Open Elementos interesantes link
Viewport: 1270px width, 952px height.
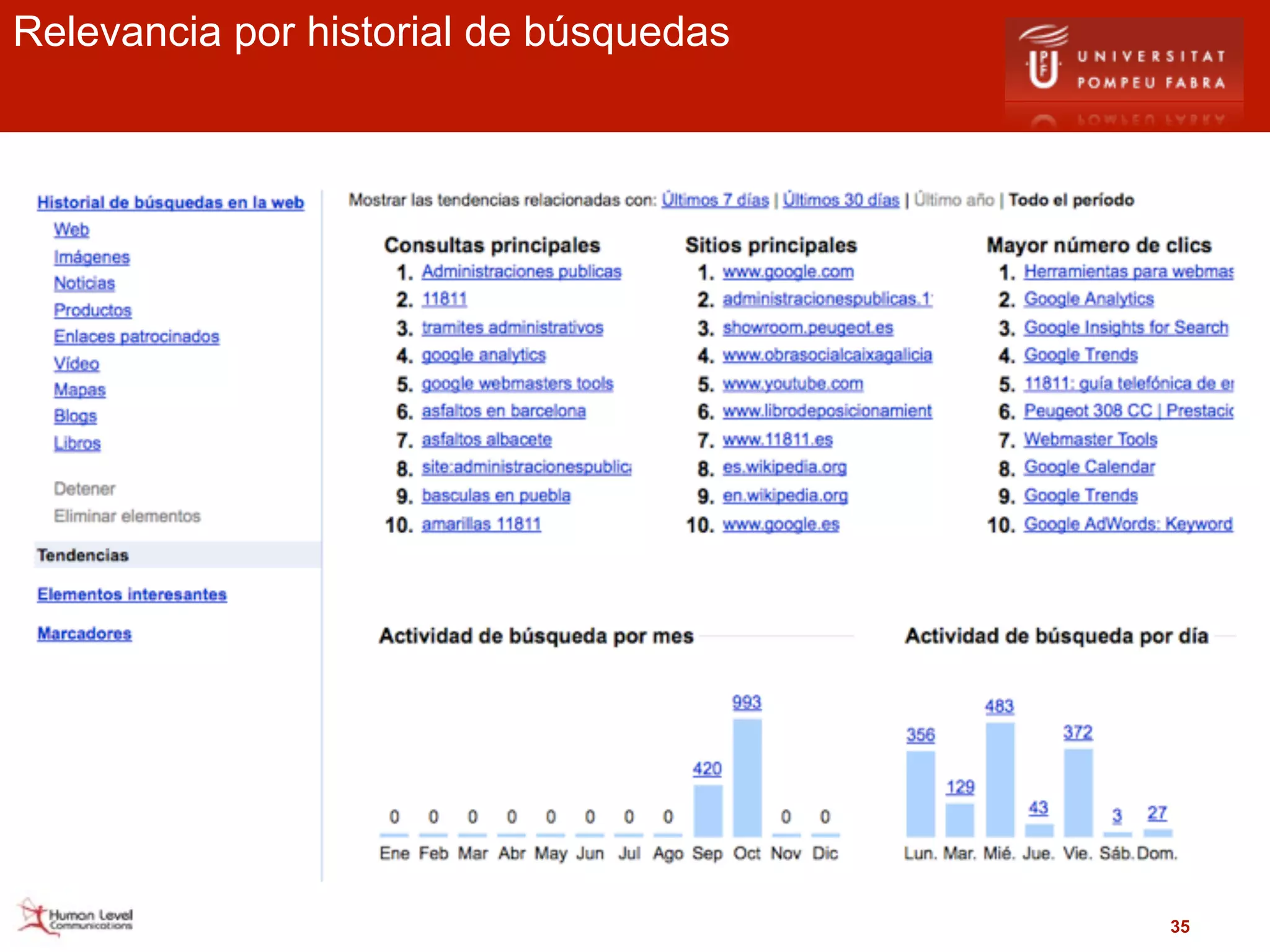132,594
